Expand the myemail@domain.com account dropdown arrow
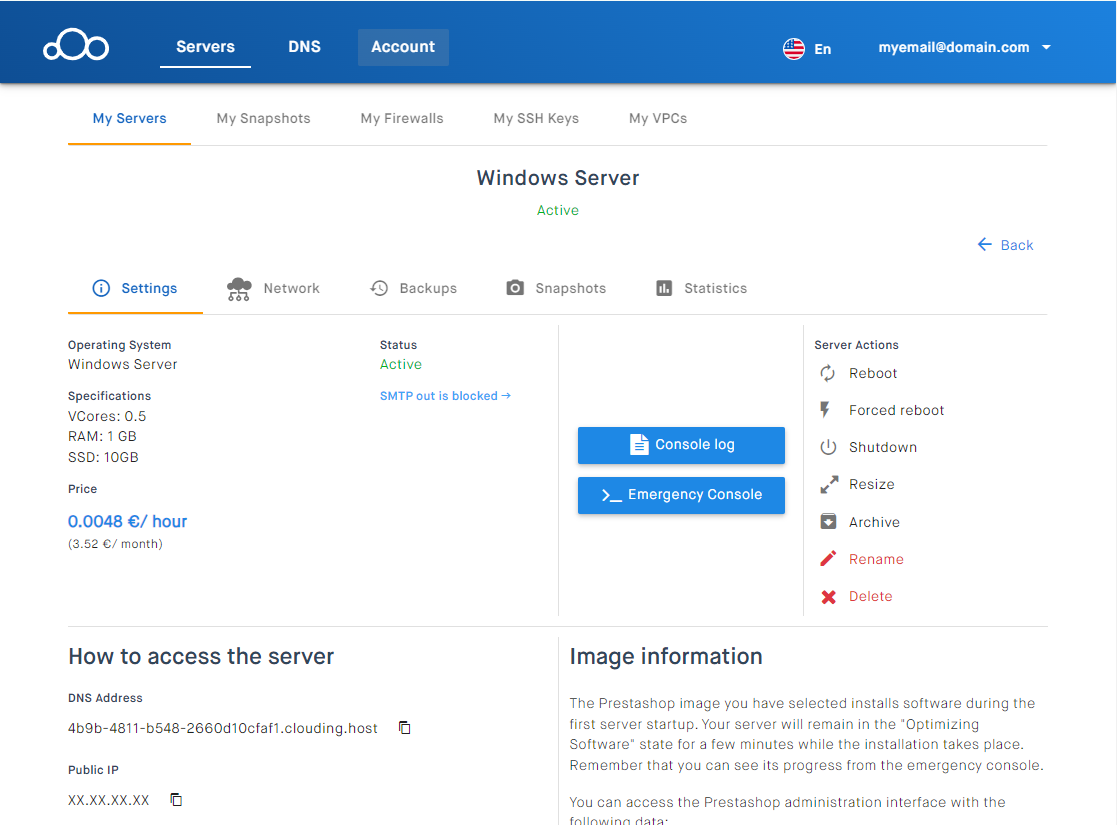Viewport: 1117px width, 825px height. pyautogui.click(x=1046, y=47)
